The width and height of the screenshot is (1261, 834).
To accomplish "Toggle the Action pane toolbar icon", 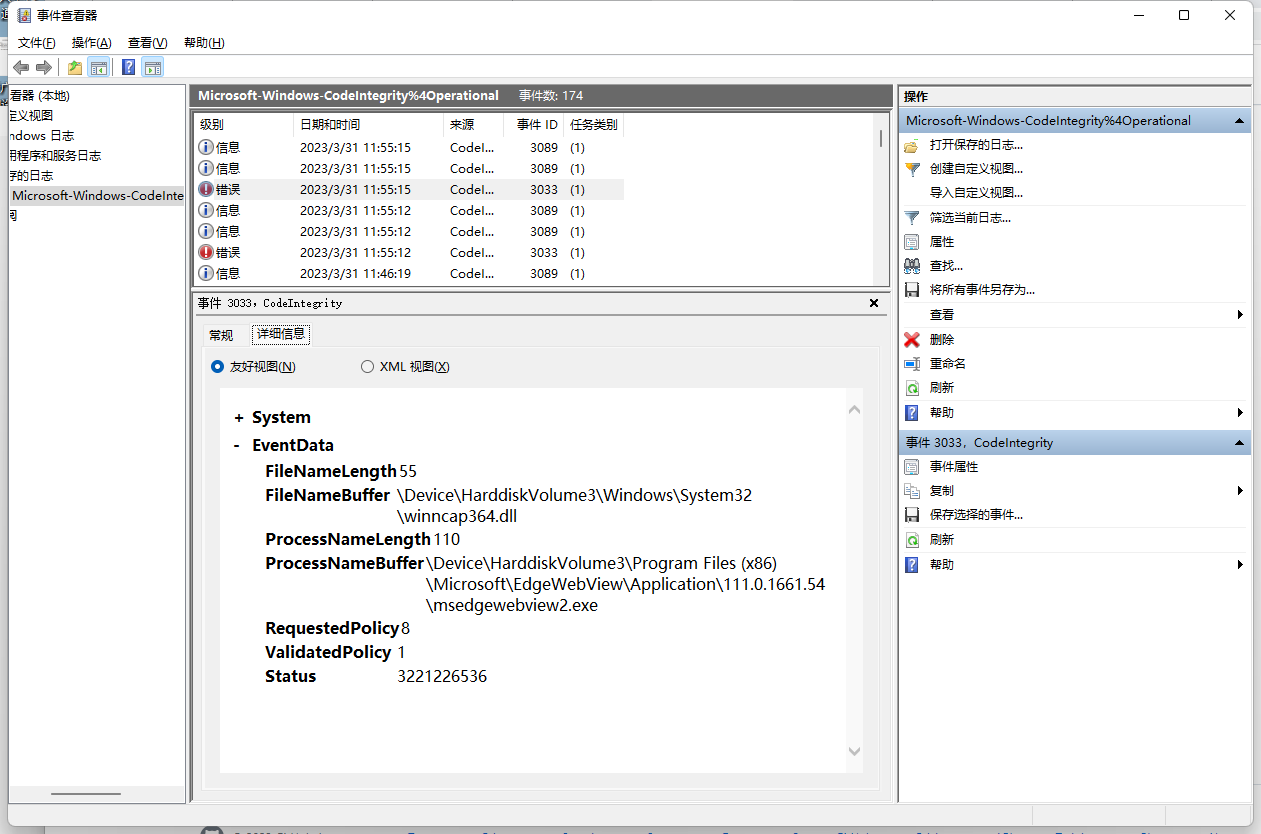I will point(152,67).
